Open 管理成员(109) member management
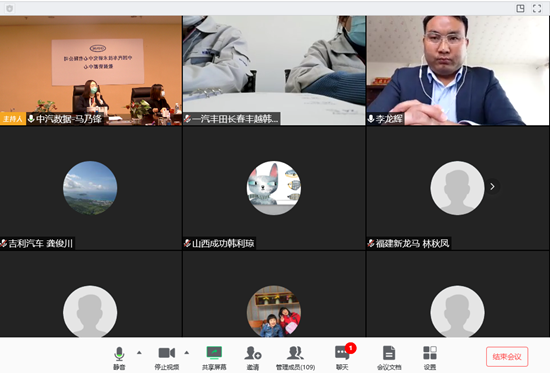 [x=295, y=358]
